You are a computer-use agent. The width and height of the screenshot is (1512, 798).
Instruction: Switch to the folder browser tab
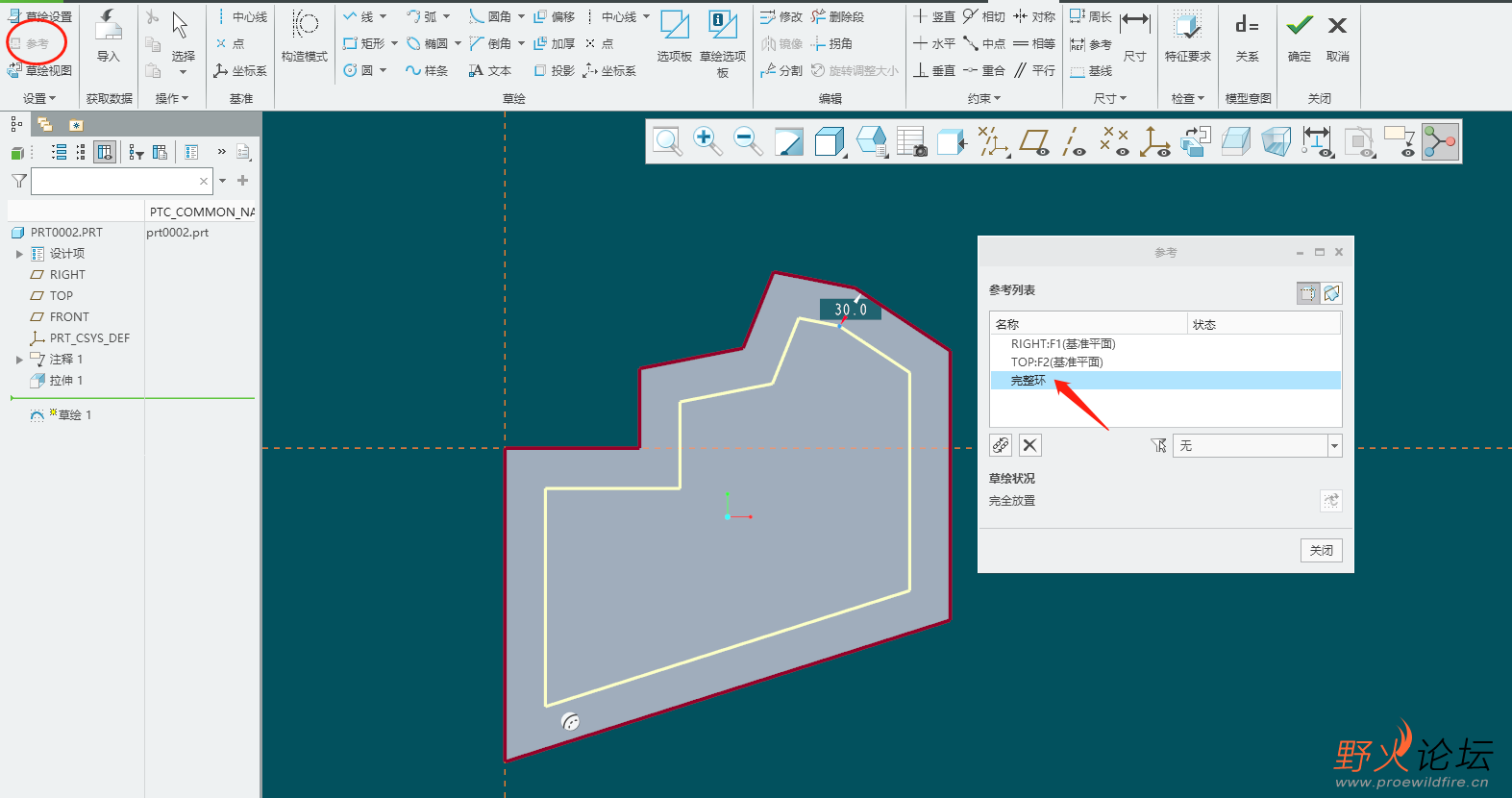pos(44,124)
